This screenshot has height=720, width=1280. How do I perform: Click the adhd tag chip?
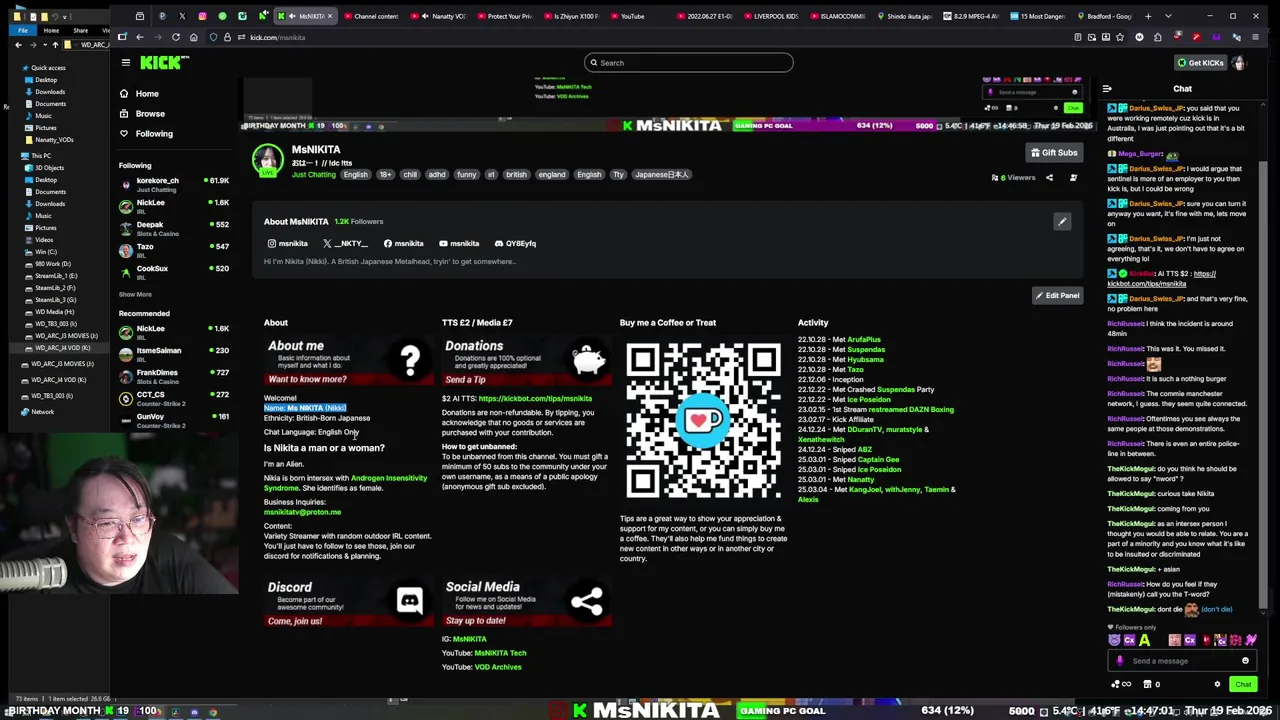pyautogui.click(x=436, y=174)
